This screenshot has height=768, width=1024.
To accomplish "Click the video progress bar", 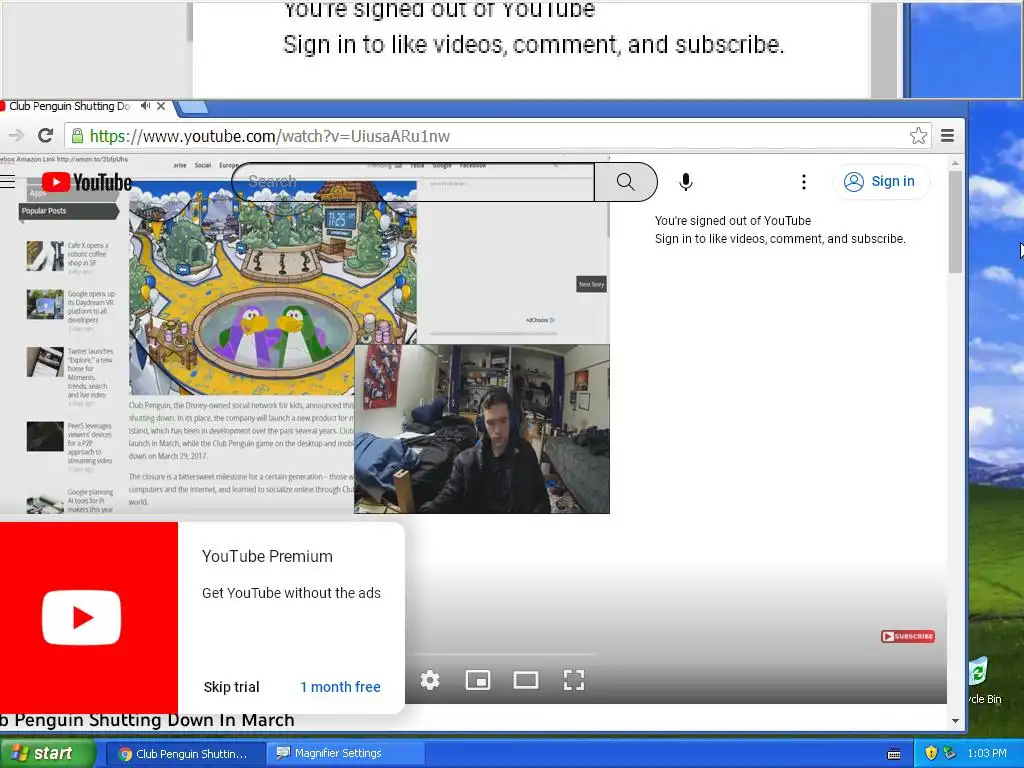I will pos(500,654).
